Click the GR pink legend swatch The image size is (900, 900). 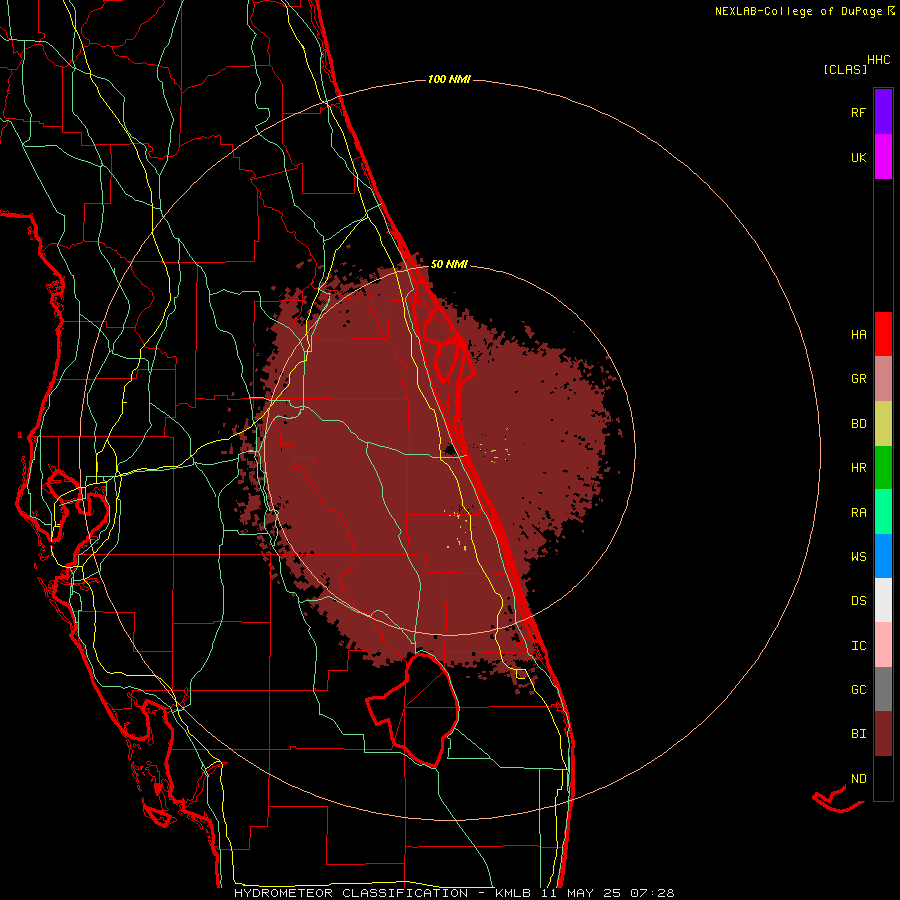pyautogui.click(x=883, y=379)
